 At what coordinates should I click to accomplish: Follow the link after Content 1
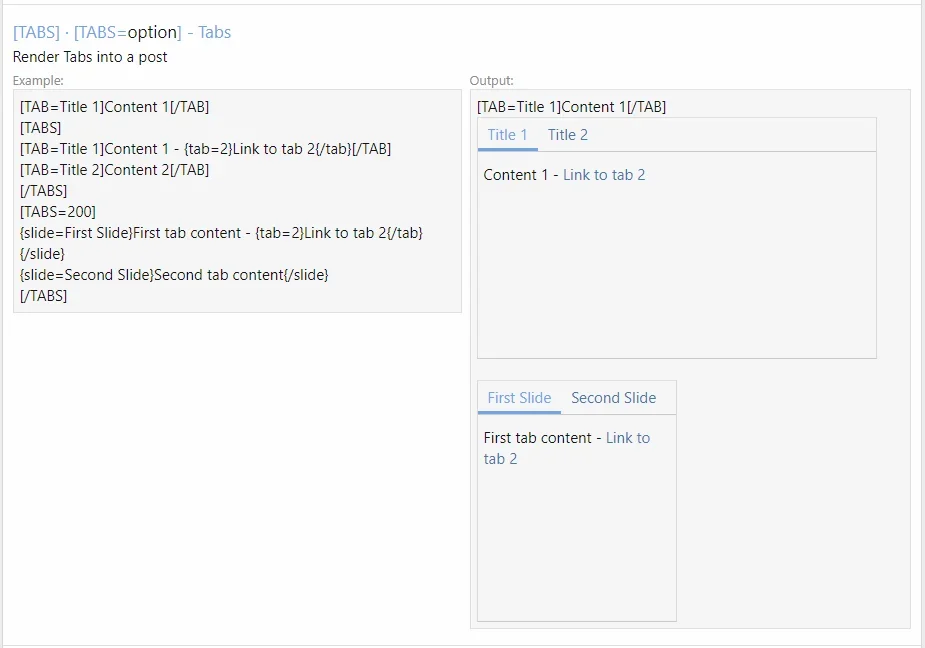604,175
